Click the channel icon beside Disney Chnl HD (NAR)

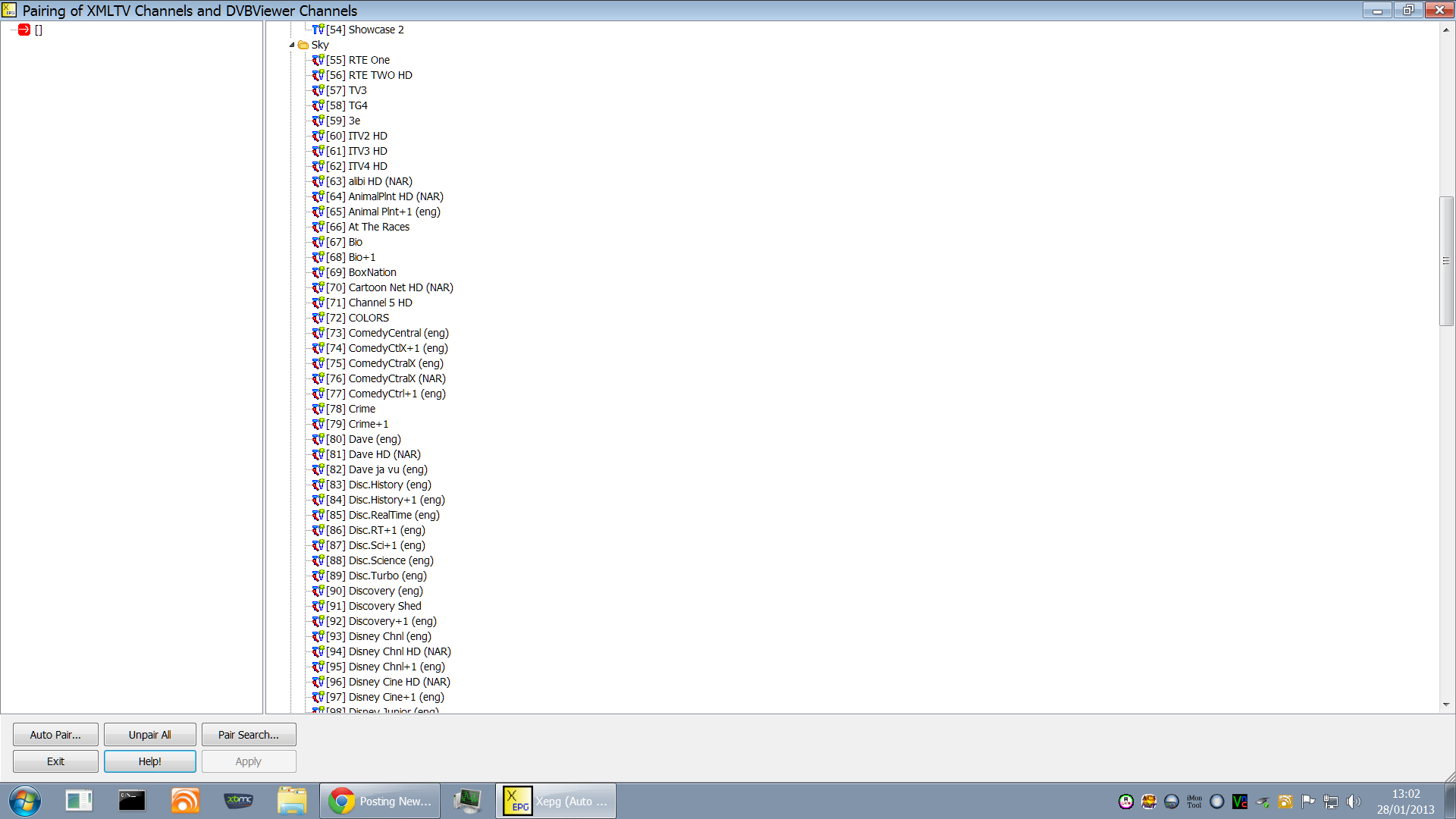click(318, 651)
